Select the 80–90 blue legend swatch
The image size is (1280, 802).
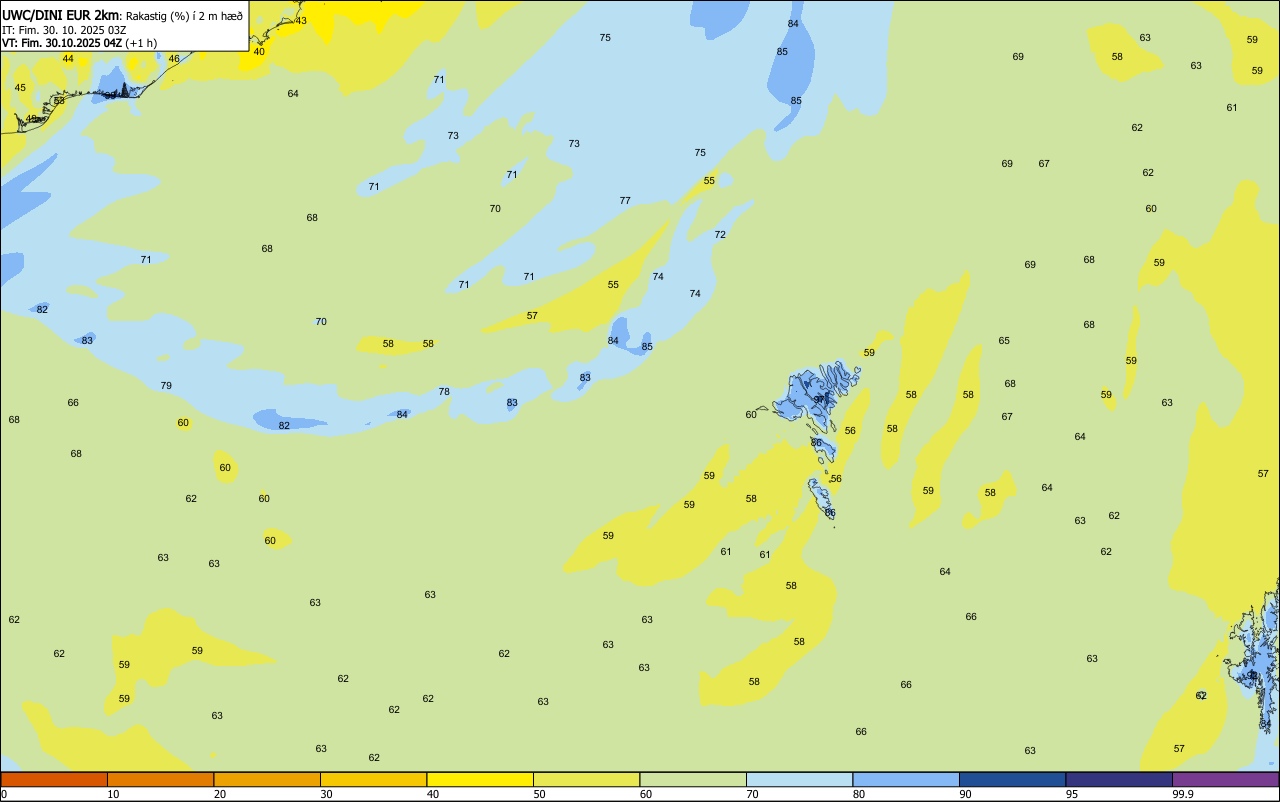click(x=906, y=779)
